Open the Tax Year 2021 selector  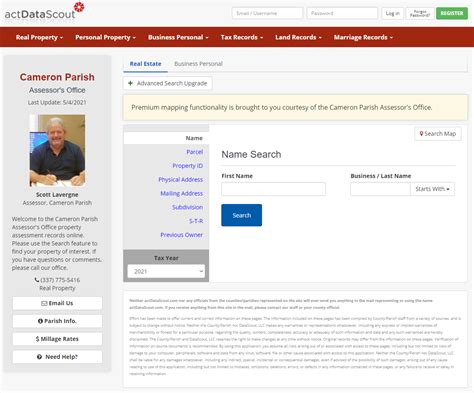[166, 271]
